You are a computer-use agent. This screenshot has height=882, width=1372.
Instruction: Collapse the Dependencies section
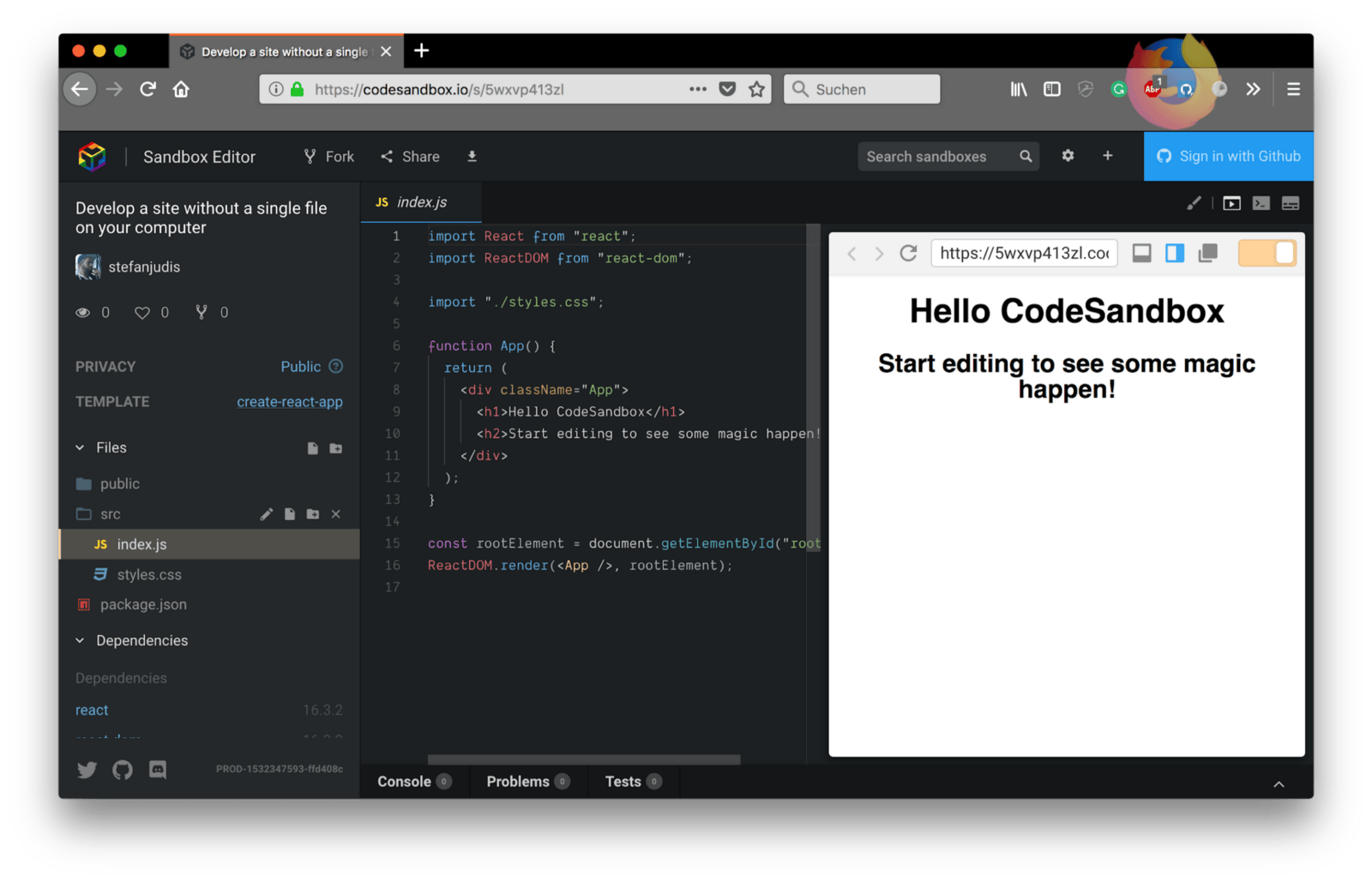point(81,640)
